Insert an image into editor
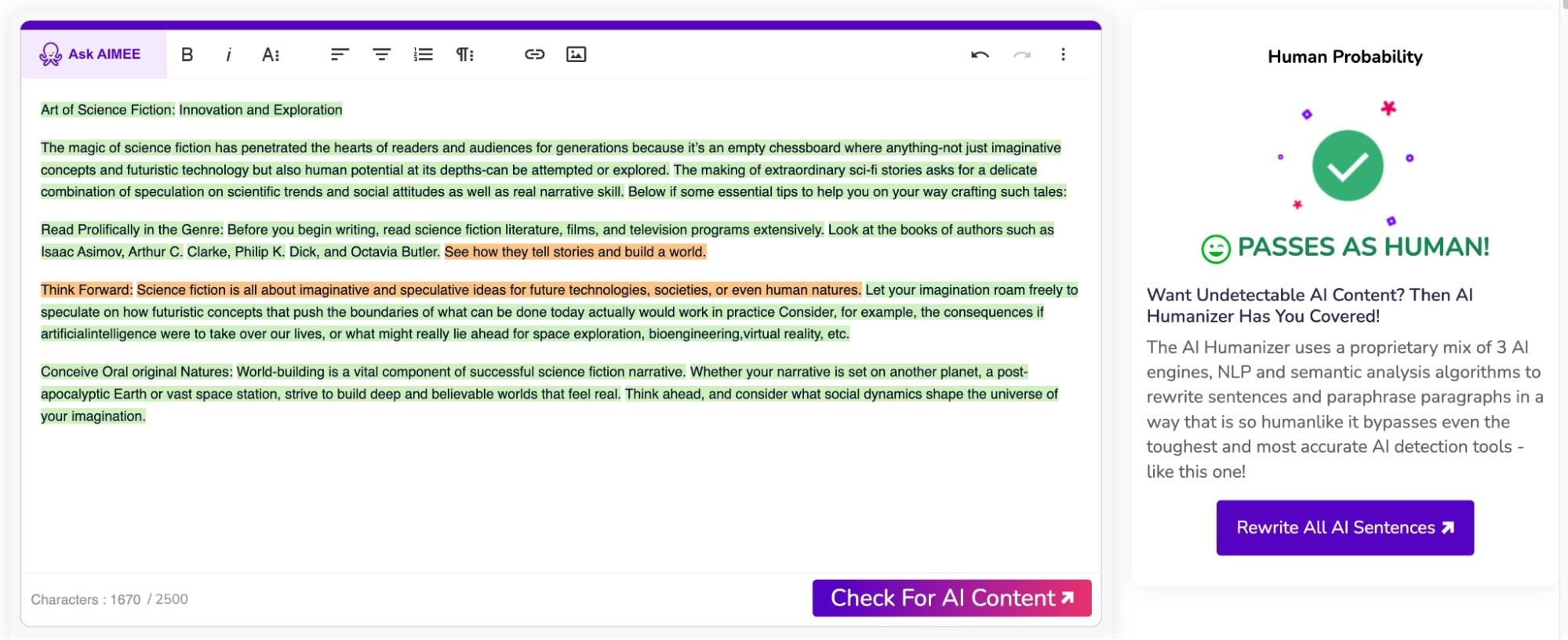The width and height of the screenshot is (1568, 640). [576, 54]
